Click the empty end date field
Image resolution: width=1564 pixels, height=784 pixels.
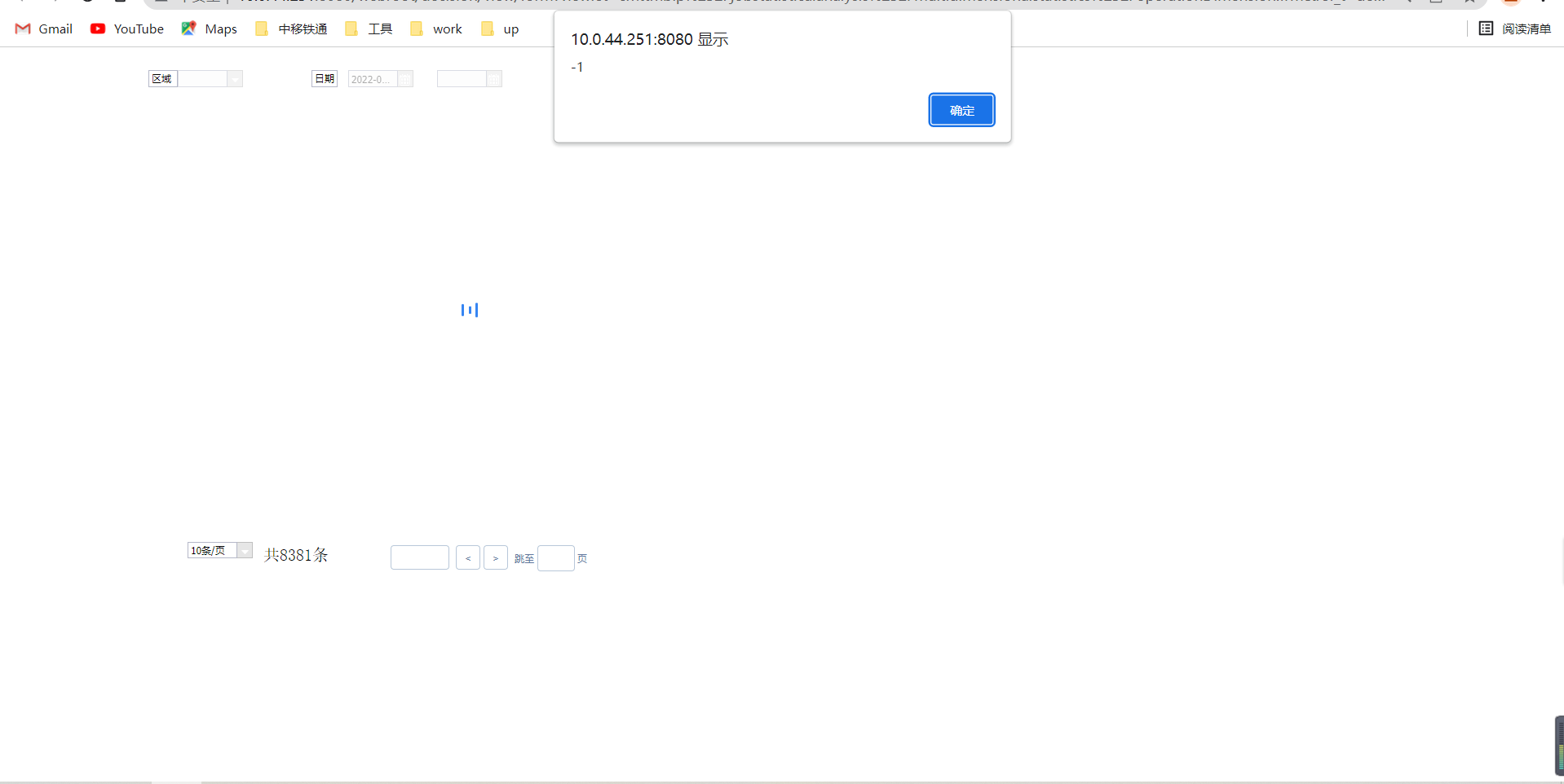(x=462, y=79)
